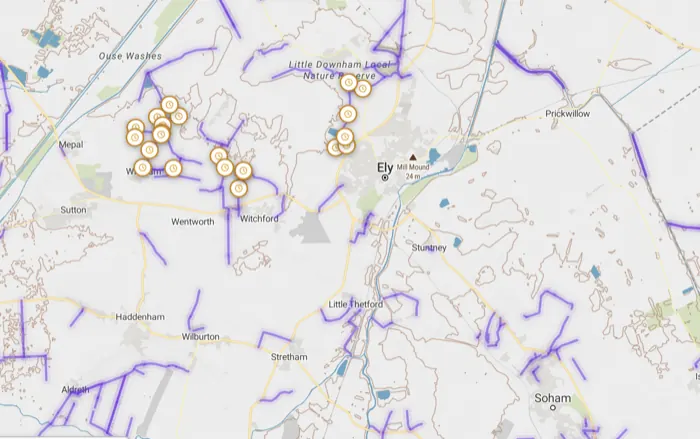This screenshot has height=439, width=700.
Task: Select the 'Mill Mound 24 m' label
Action: 413,171
